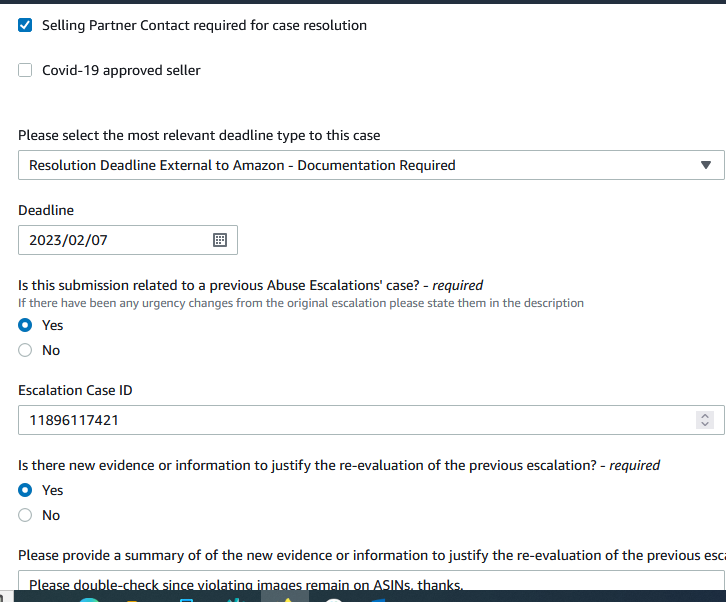Open the yellow folder taskbar icon

coord(132,600)
